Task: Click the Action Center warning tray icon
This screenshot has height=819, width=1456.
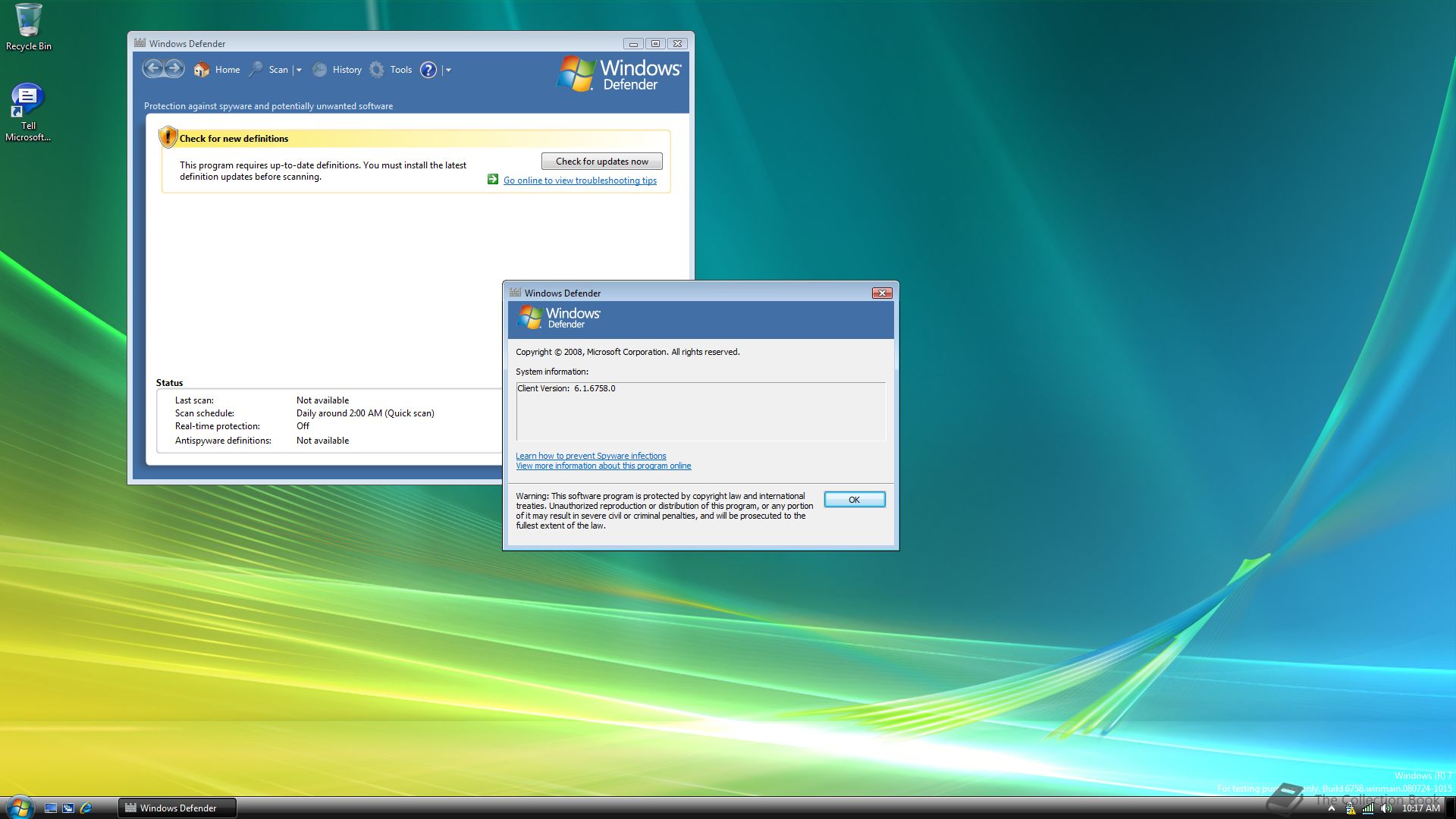Action: click(1350, 808)
